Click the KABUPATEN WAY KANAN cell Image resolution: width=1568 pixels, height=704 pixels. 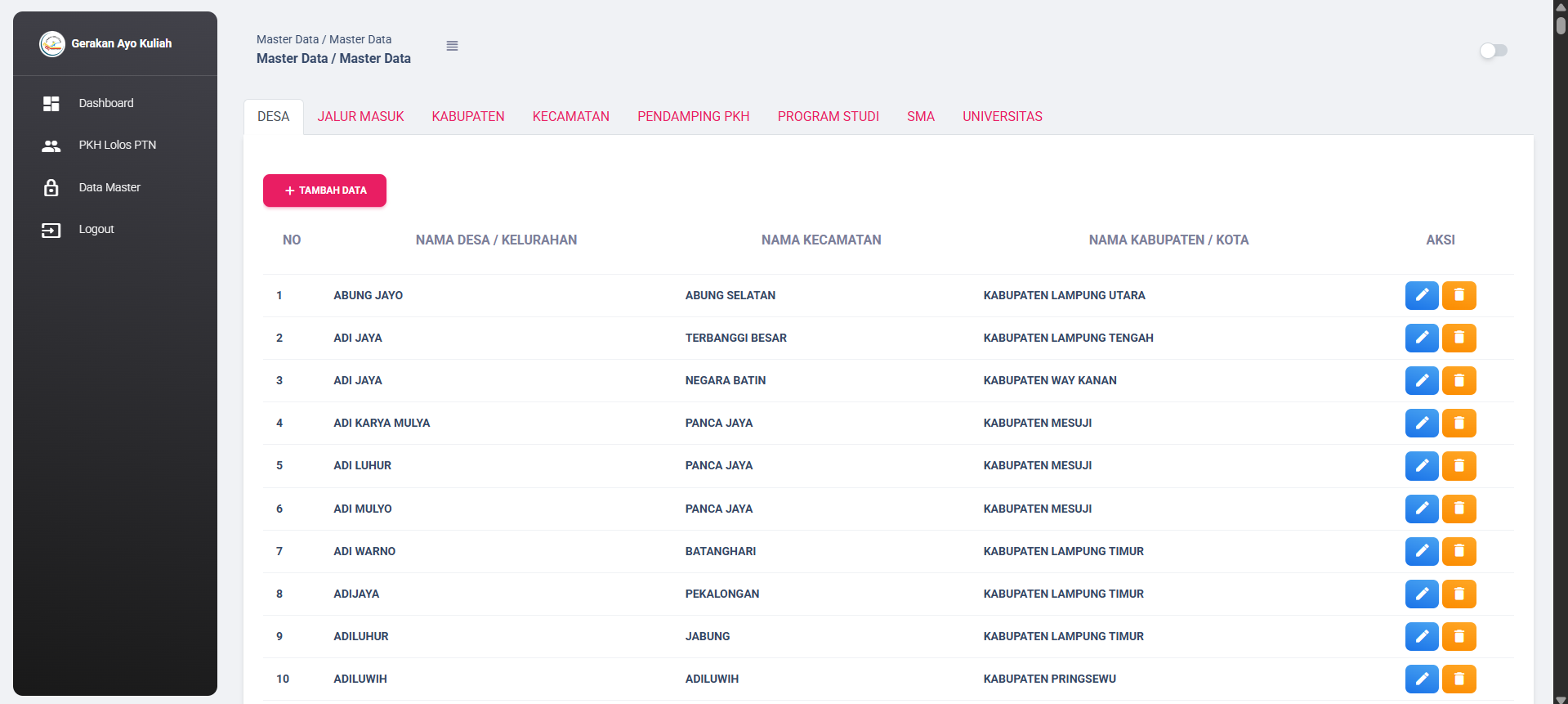(x=1050, y=380)
